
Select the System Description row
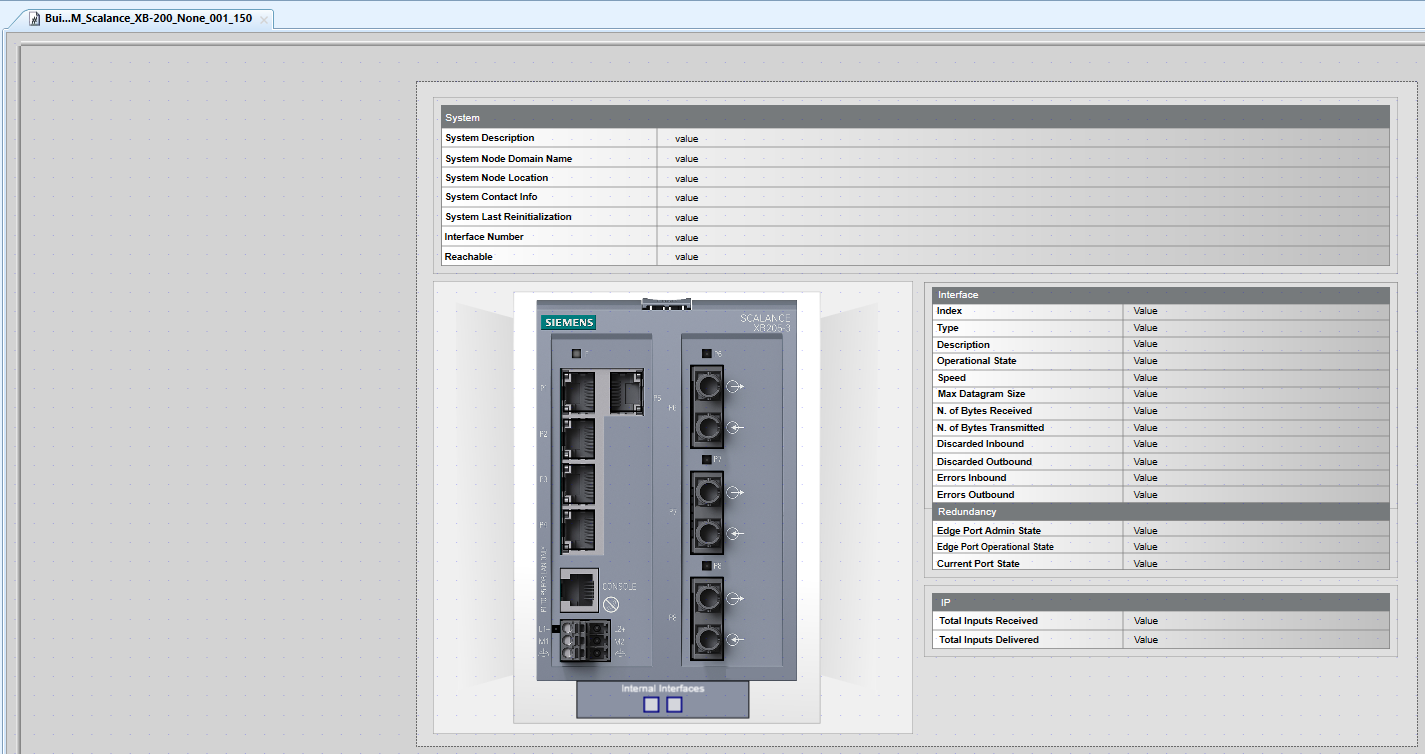[x=548, y=138]
